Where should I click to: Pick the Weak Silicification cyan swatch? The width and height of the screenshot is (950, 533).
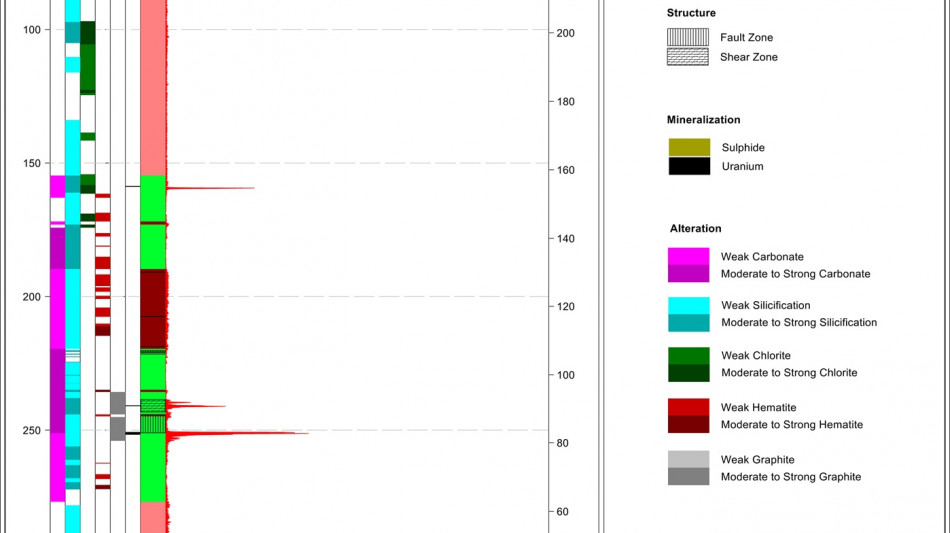[x=688, y=306]
